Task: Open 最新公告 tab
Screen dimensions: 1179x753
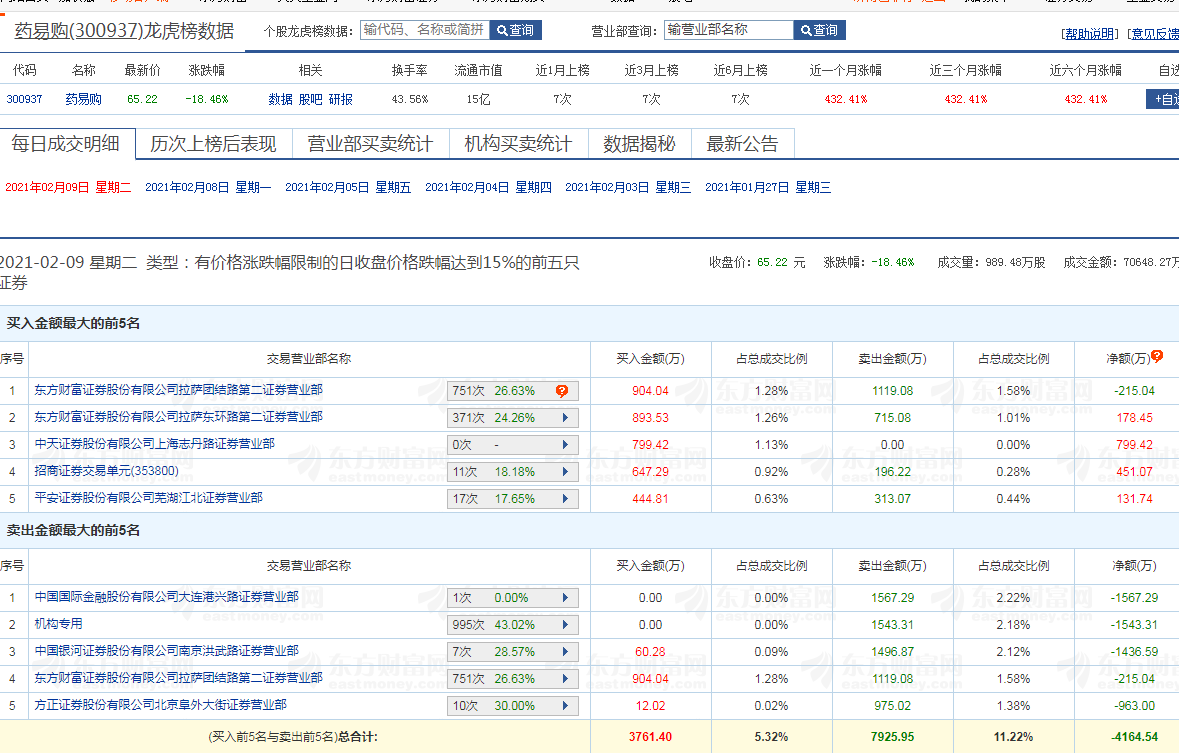Action: (x=742, y=144)
